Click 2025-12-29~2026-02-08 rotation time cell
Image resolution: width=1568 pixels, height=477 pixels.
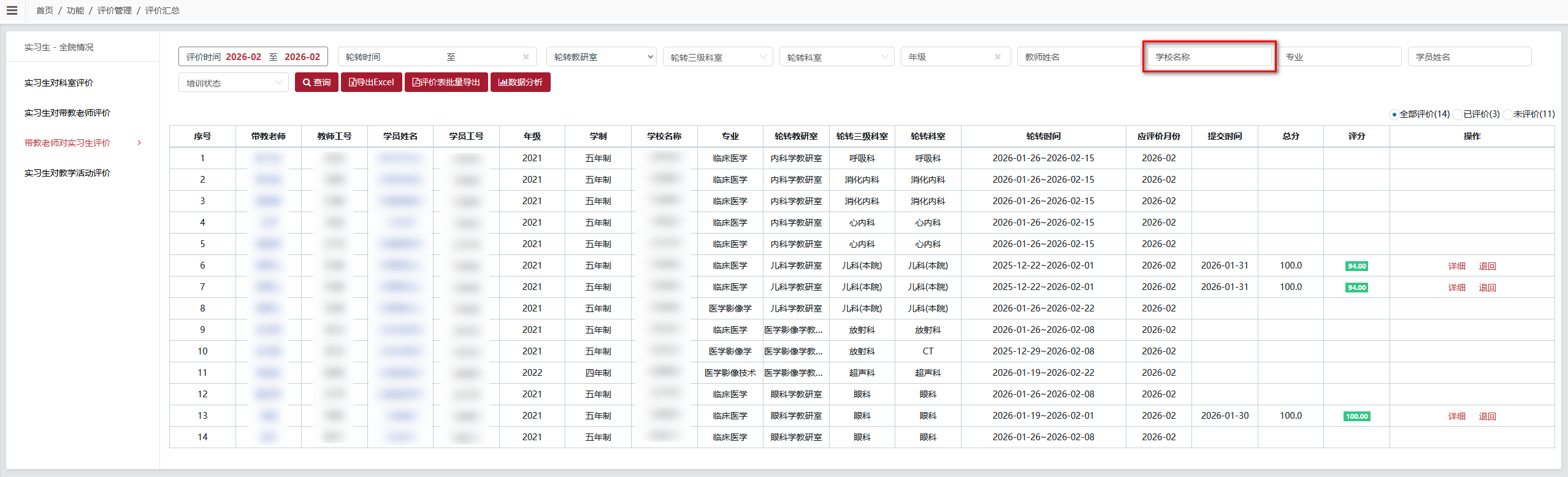pyautogui.click(x=1043, y=351)
